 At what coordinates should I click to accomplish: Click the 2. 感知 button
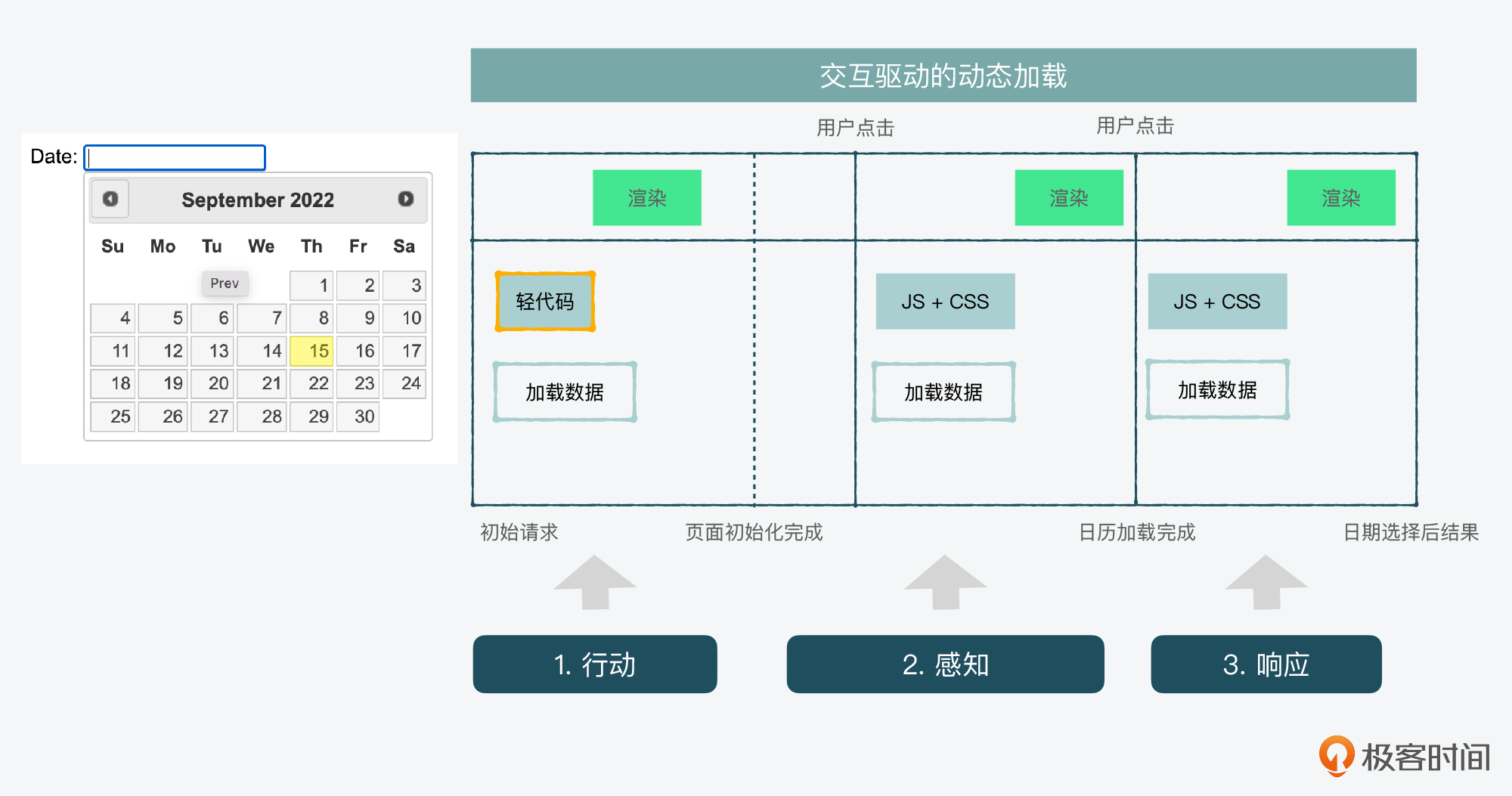click(945, 664)
